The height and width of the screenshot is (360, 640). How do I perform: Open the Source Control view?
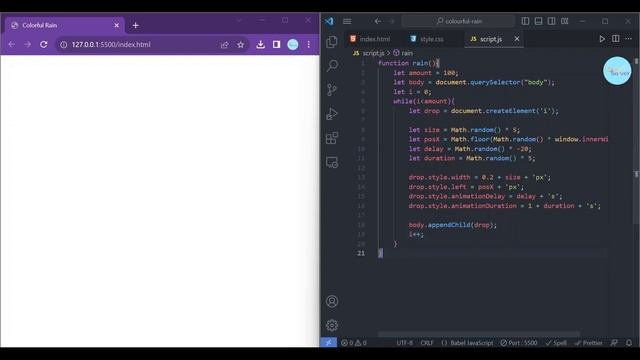tap(332, 90)
